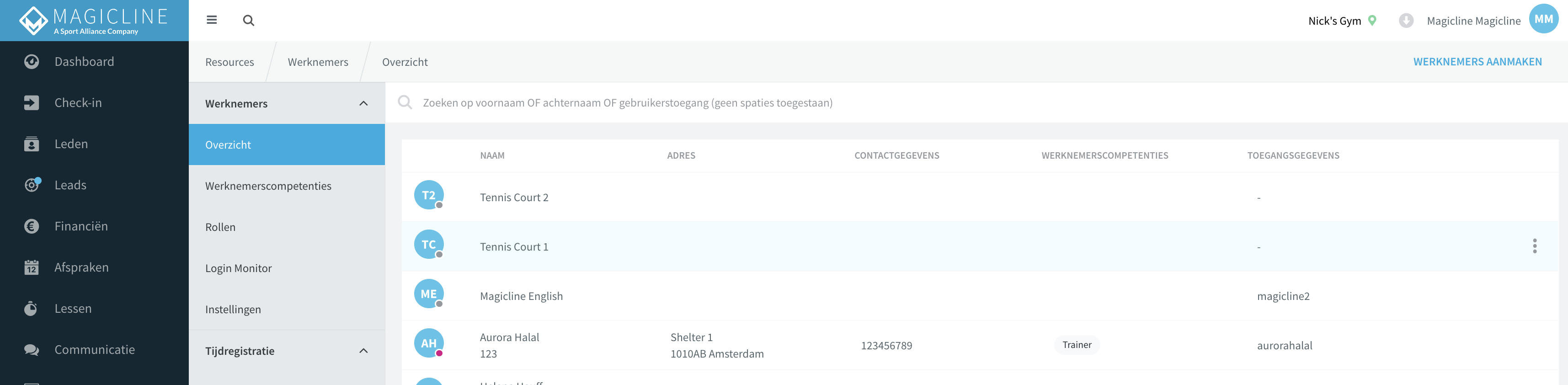This screenshot has height=385, width=1568.
Task: Click the WERKNEMERSCOMPETENTIES column header
Action: coord(1105,155)
